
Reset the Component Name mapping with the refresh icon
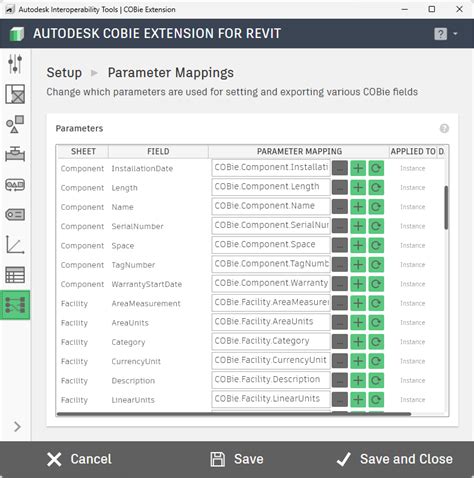(x=376, y=207)
